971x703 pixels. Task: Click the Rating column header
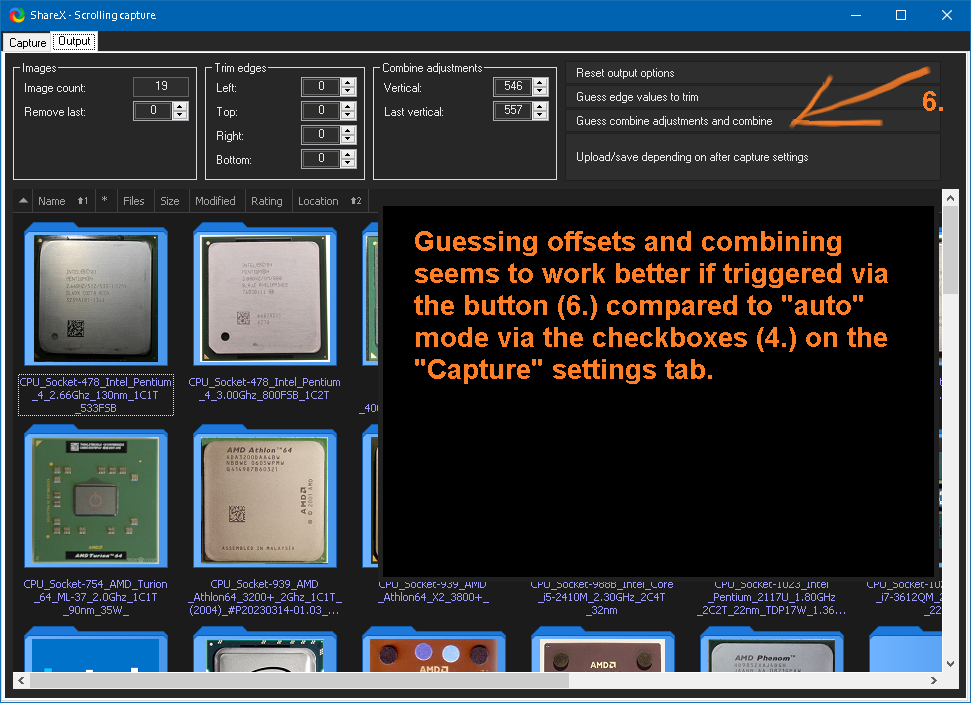click(x=267, y=201)
